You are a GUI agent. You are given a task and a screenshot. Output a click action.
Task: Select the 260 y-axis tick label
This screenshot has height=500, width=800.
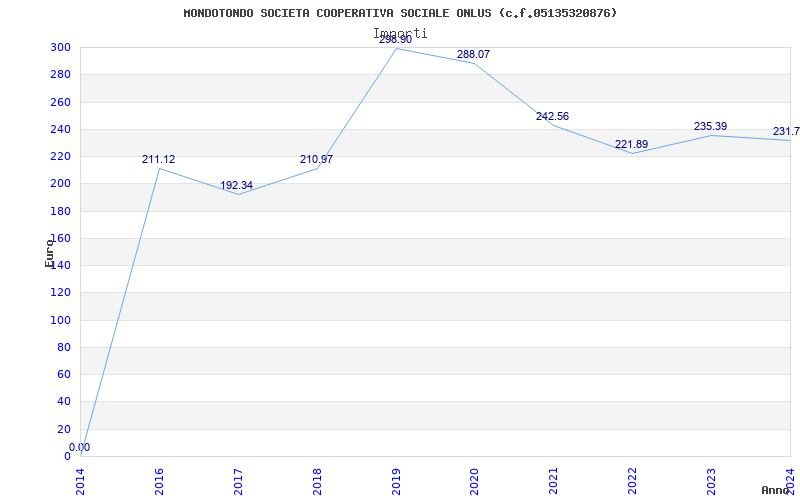(x=60, y=102)
